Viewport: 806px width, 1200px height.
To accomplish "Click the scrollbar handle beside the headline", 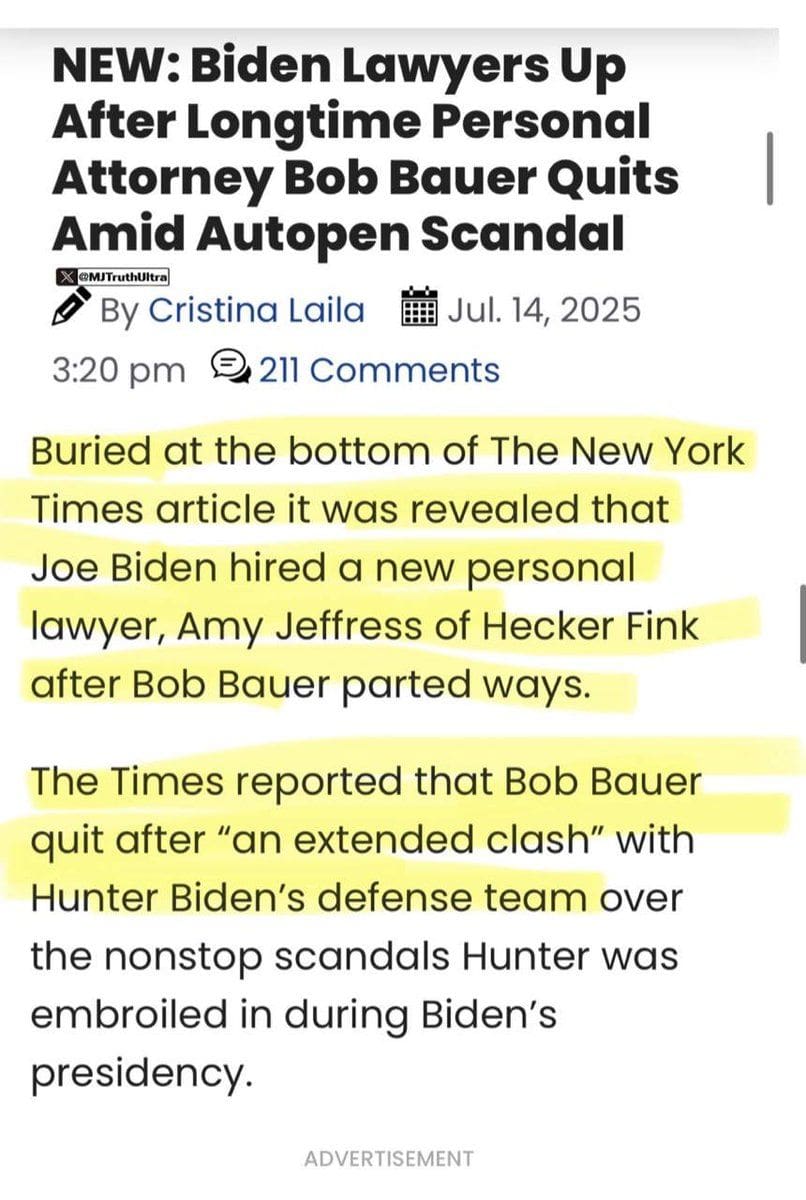I will (769, 167).
